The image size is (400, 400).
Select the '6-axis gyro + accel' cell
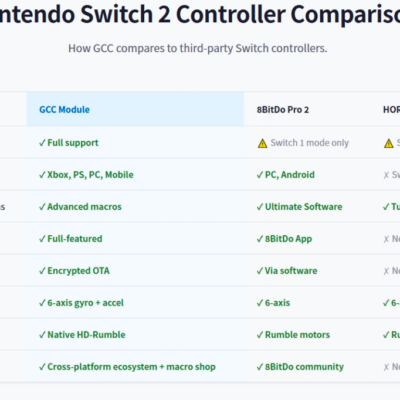point(135,302)
